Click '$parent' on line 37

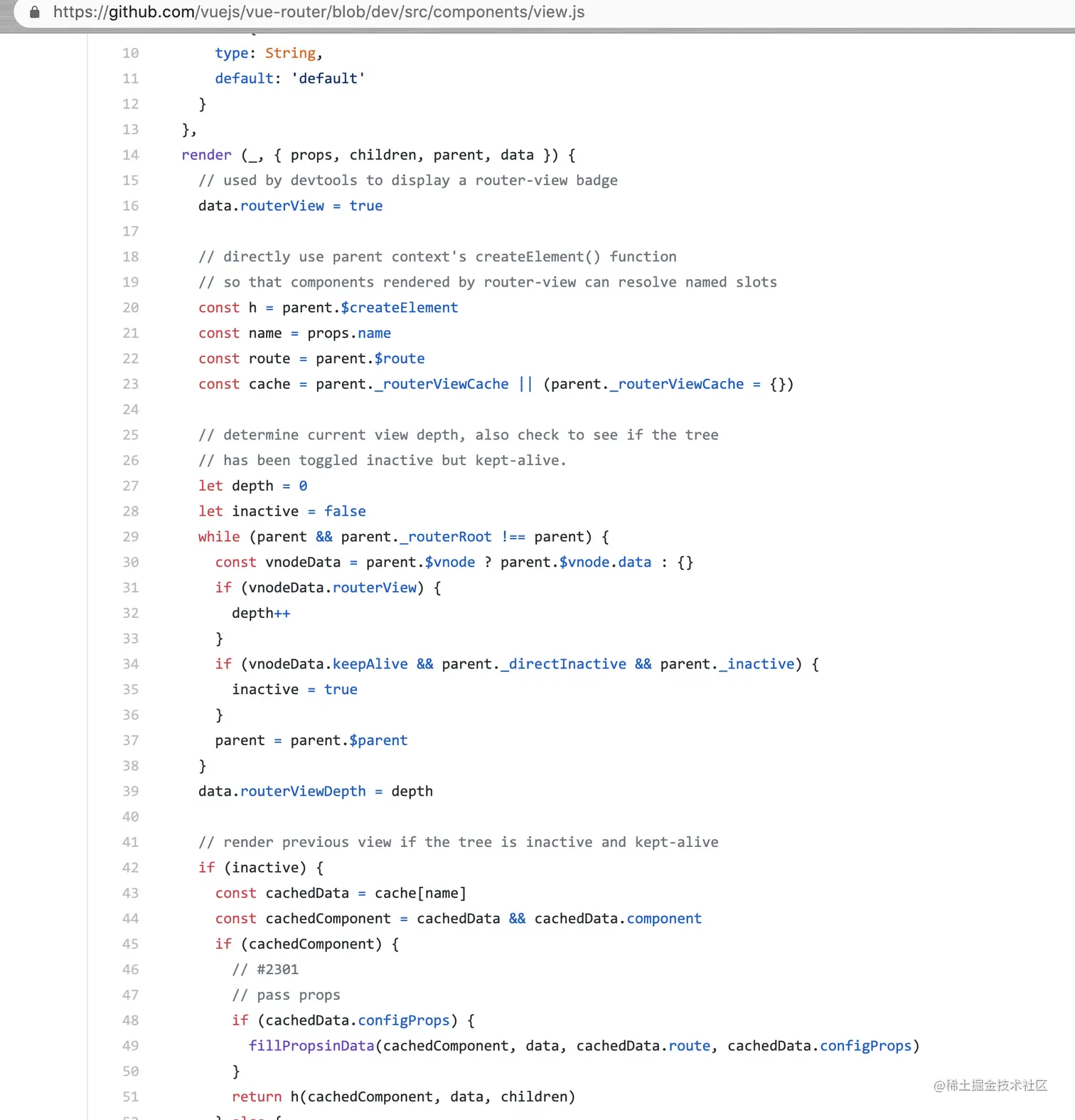(378, 740)
